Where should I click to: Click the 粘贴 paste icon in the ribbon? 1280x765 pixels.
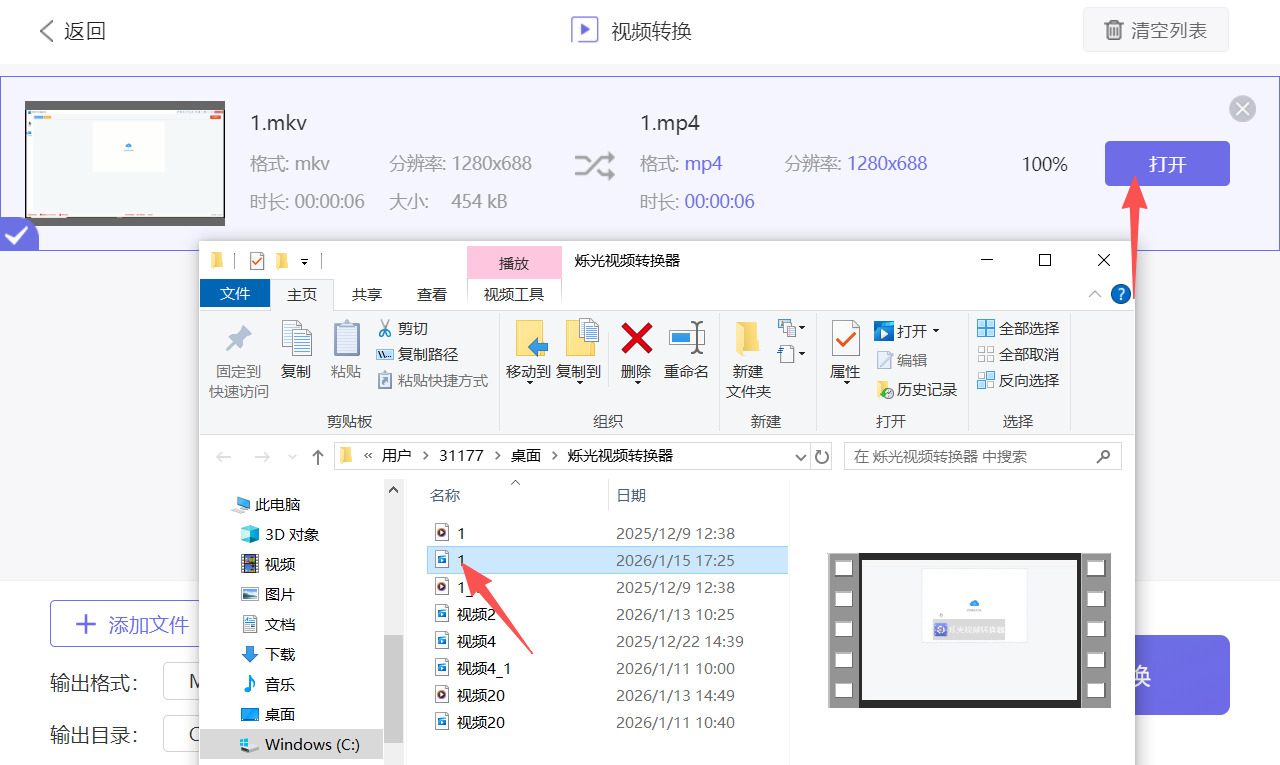point(346,350)
